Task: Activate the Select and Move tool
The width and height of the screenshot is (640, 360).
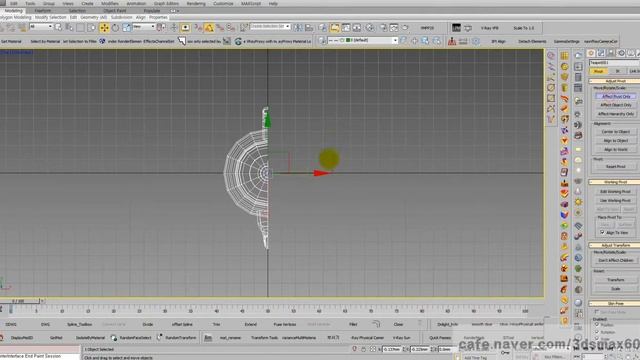Action: pyautogui.click(x=104, y=28)
